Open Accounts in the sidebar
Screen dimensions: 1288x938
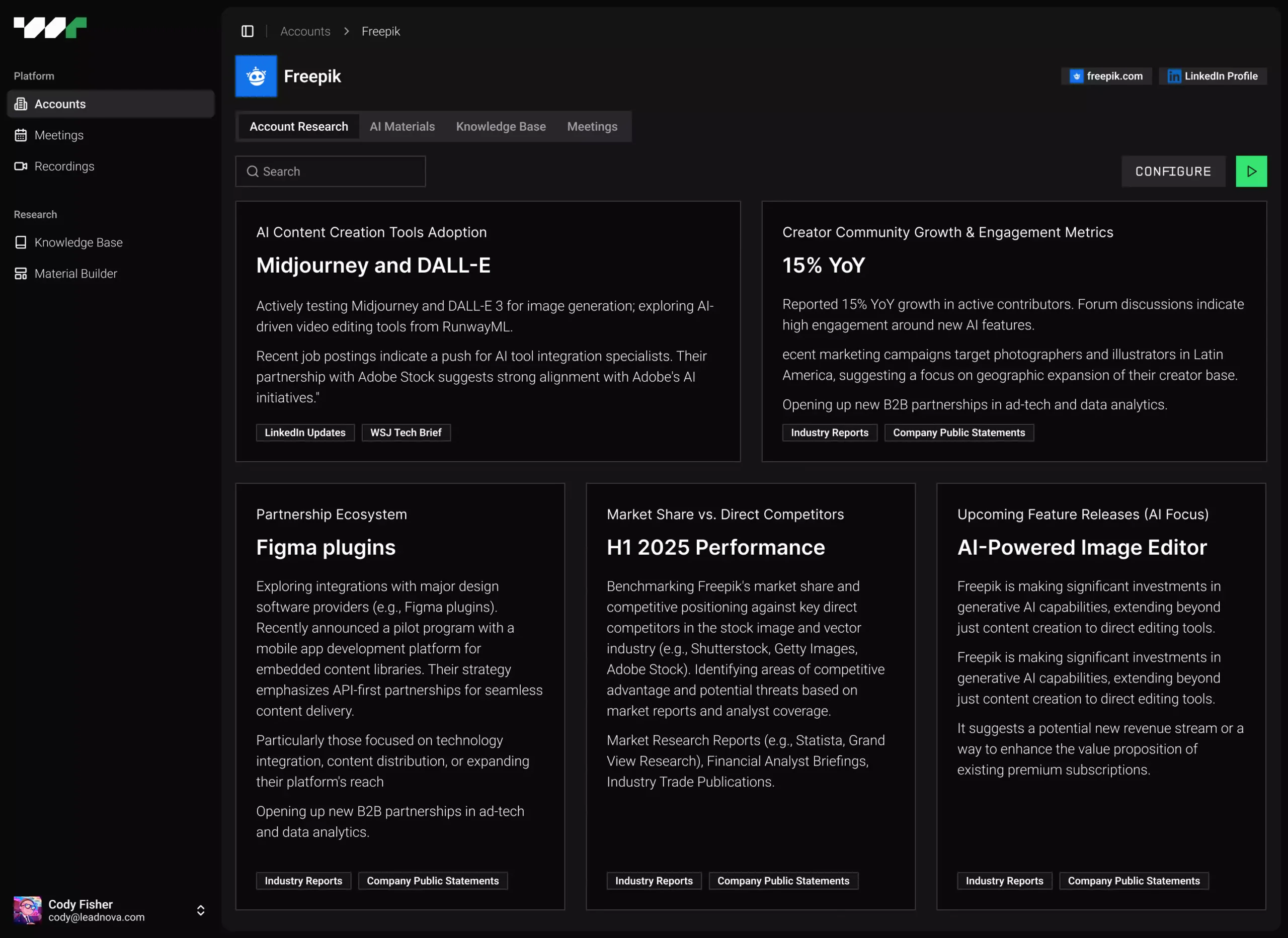coord(111,104)
